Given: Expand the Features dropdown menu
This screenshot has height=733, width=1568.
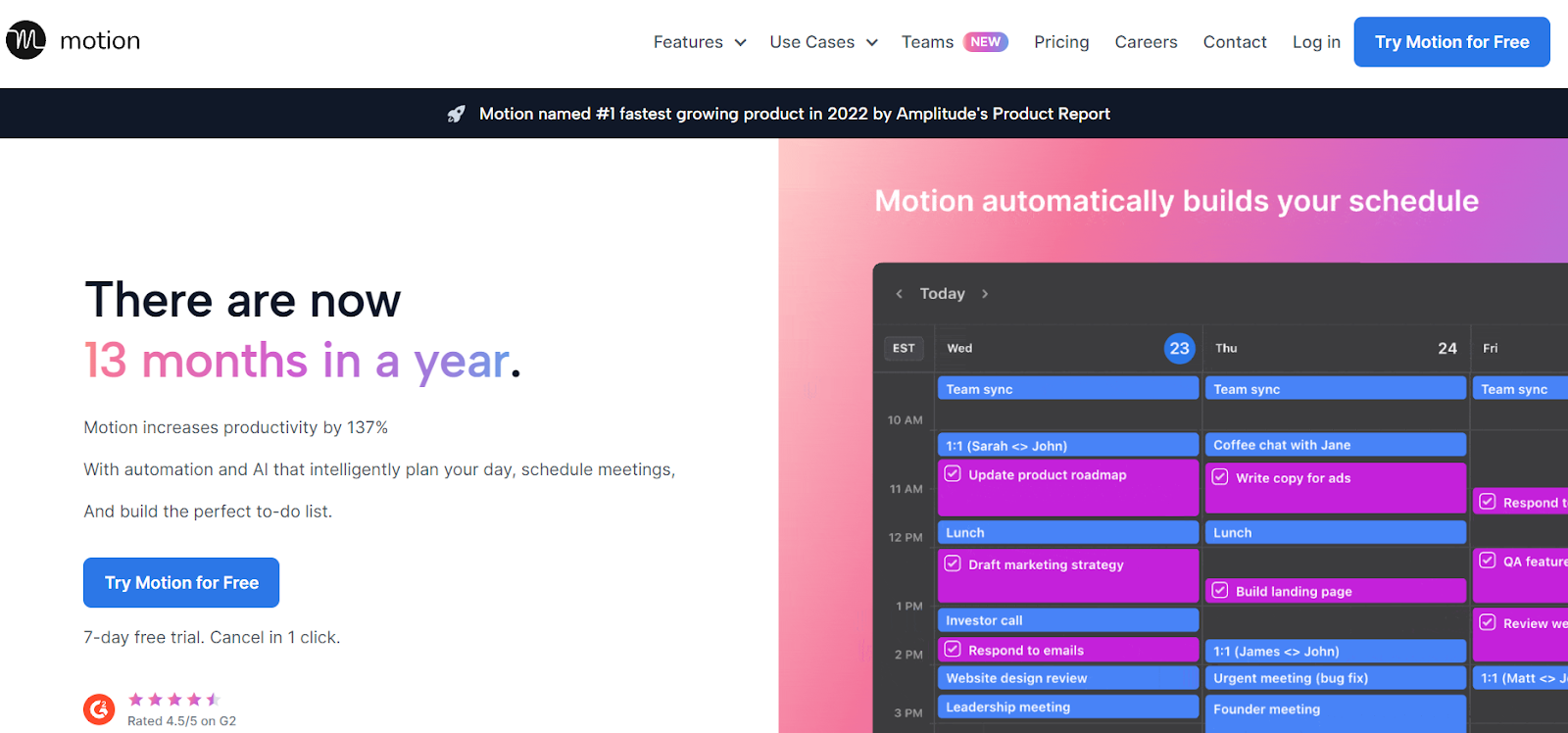Looking at the screenshot, I should [x=700, y=42].
